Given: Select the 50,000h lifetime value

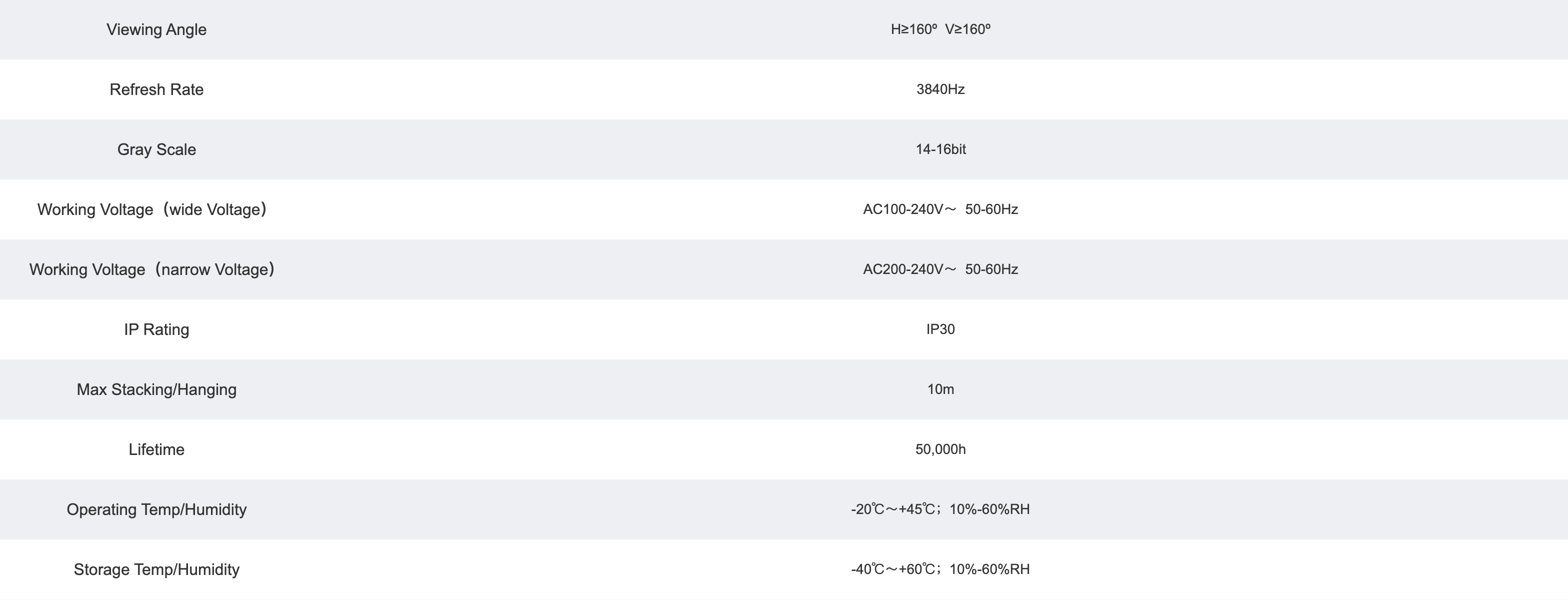Looking at the screenshot, I should click(x=940, y=449).
